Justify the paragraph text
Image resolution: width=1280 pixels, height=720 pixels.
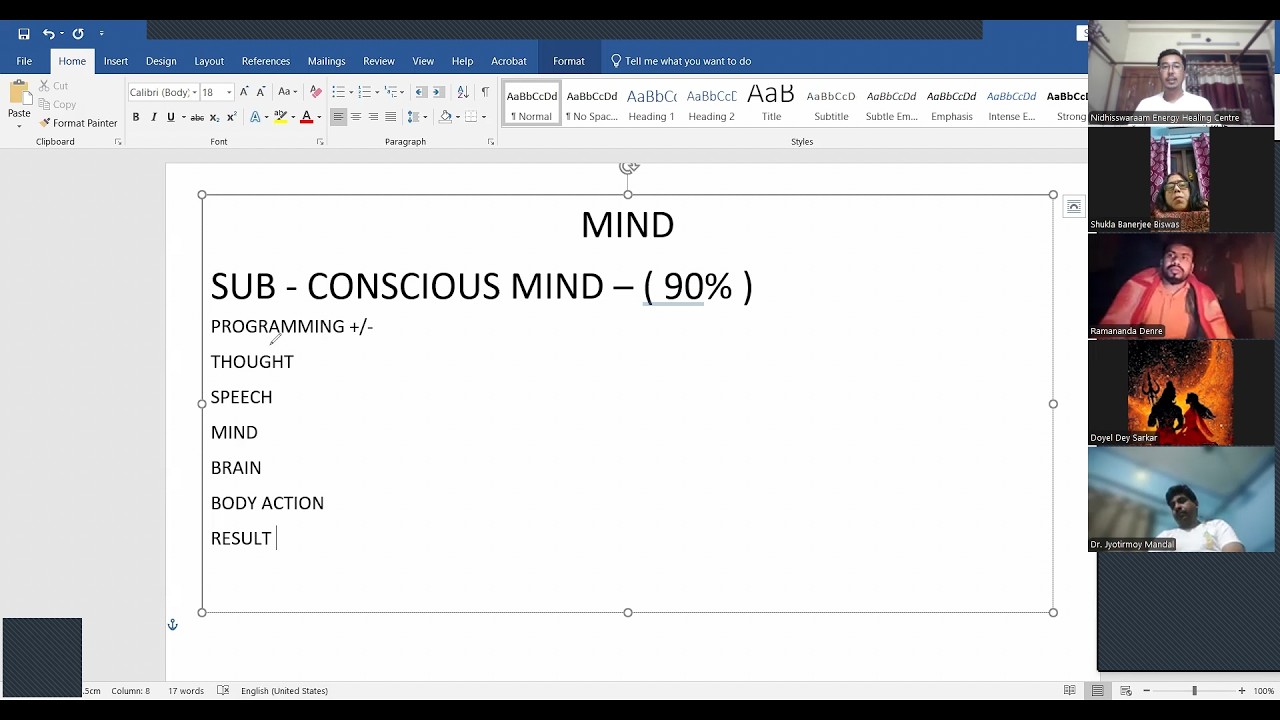click(390, 117)
